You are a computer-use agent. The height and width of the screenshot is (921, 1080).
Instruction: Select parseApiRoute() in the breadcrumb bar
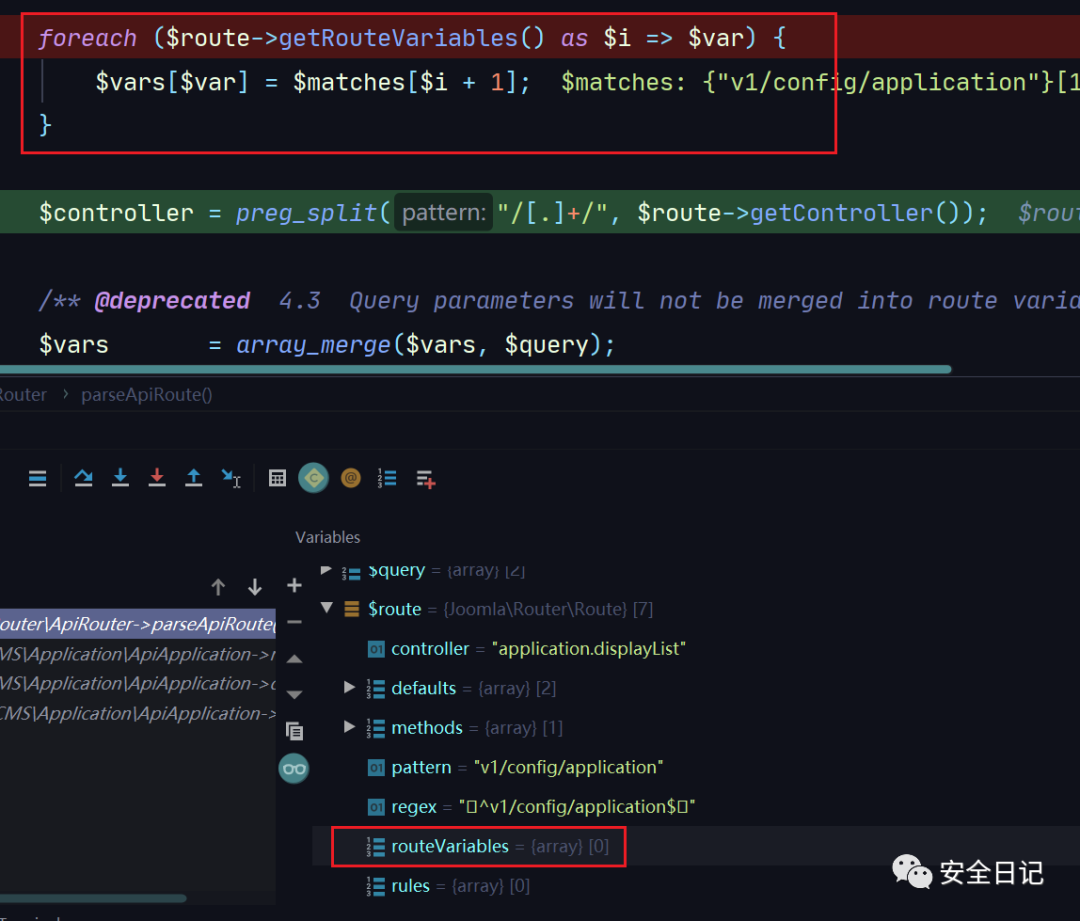pyautogui.click(x=146, y=394)
